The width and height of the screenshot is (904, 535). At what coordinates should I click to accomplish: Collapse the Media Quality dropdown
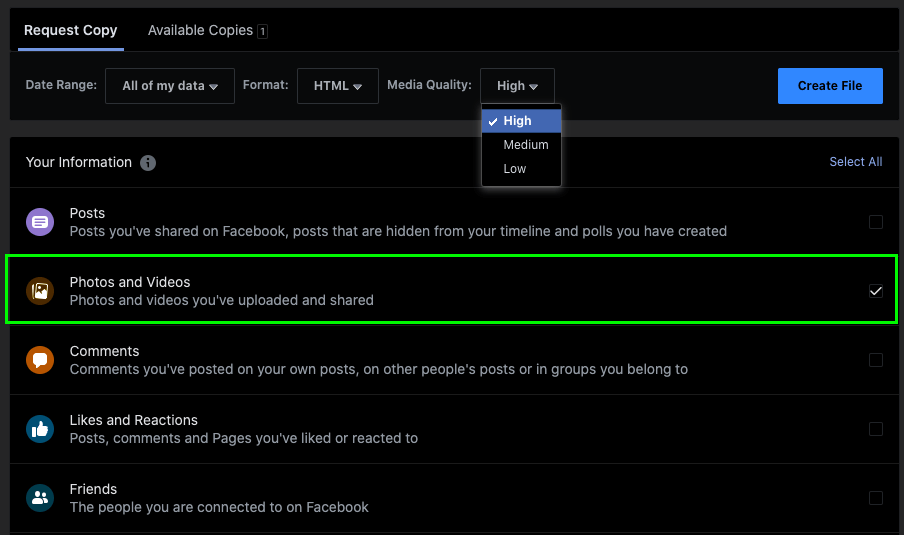tap(517, 86)
